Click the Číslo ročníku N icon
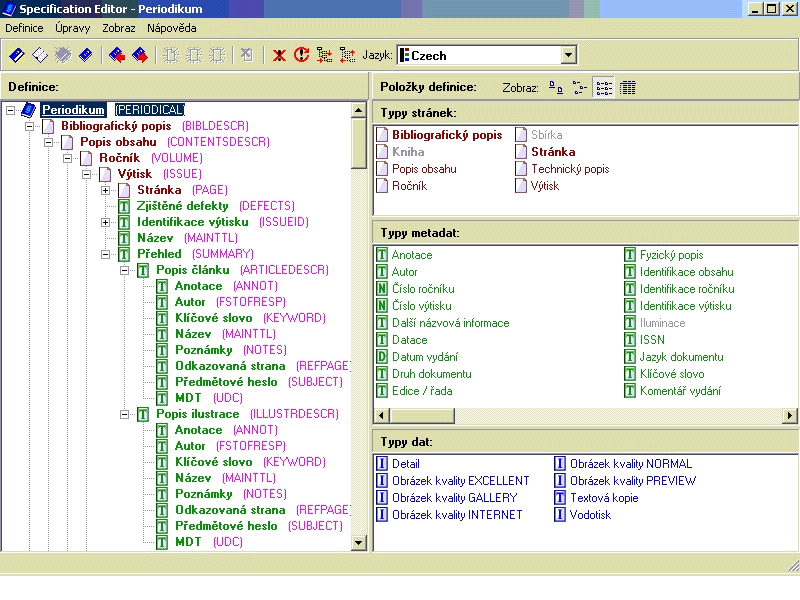 tap(382, 289)
